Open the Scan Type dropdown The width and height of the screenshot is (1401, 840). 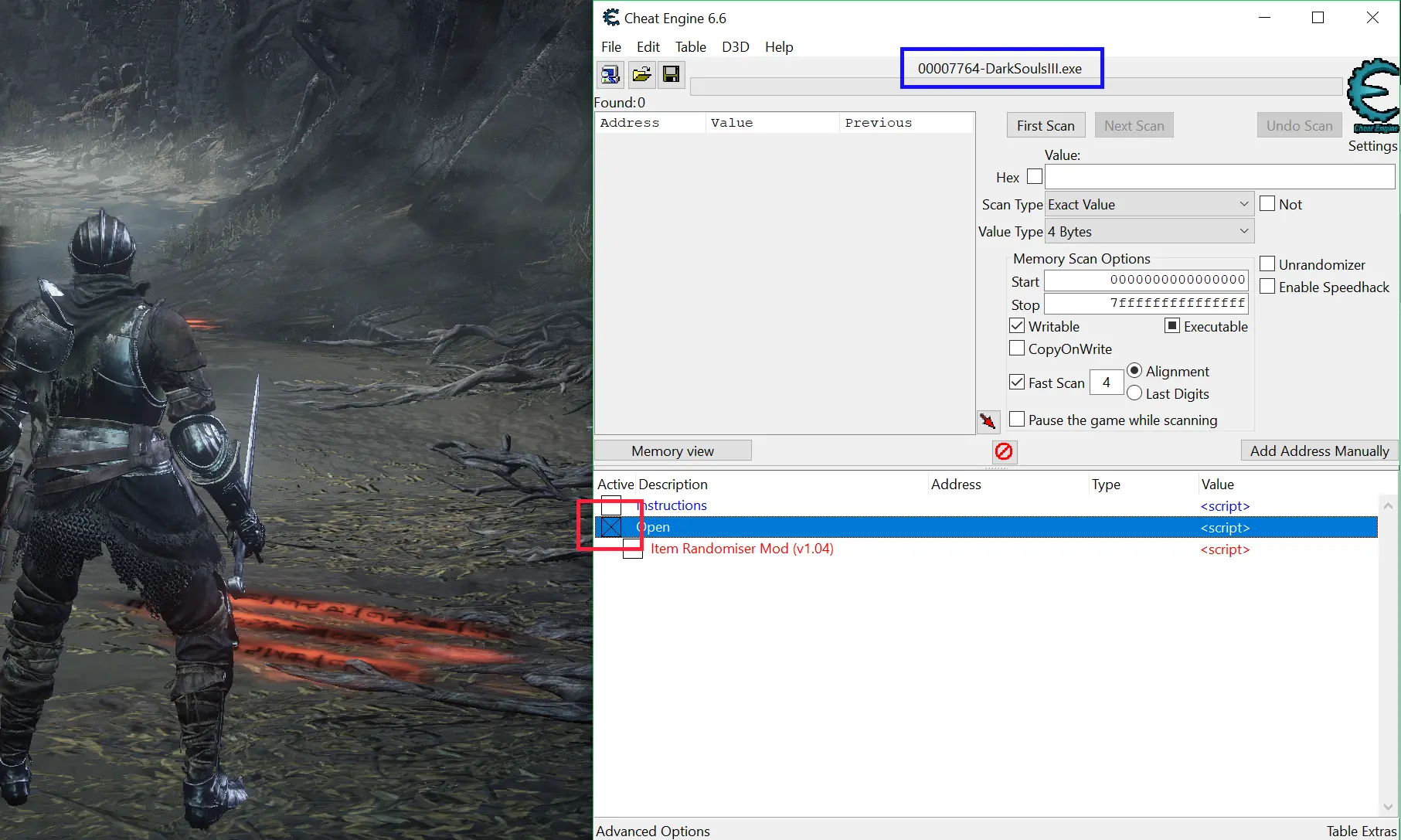[x=1149, y=205]
